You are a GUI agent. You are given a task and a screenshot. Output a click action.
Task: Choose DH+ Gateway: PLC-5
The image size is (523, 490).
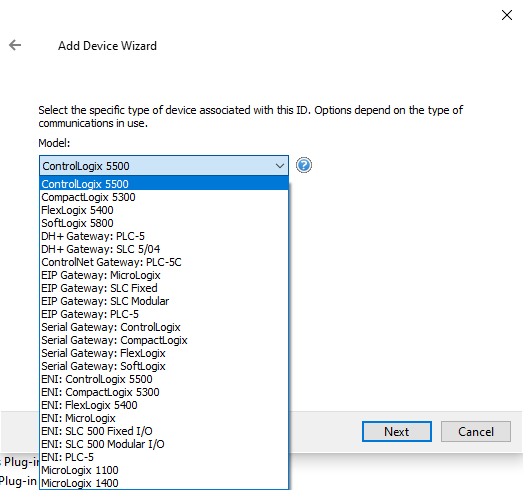[x=164, y=236]
